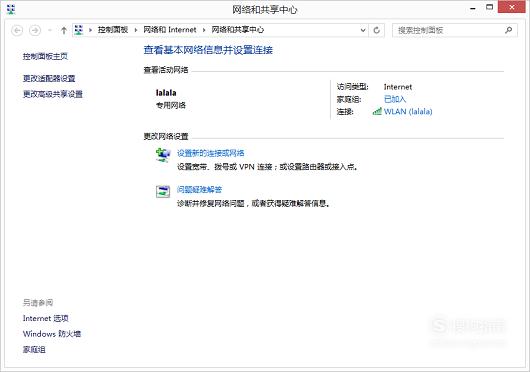Viewport: 530px width, 372px height.
Task: Select 网络和共享中心 breadcrumb item
Action: click(238, 30)
